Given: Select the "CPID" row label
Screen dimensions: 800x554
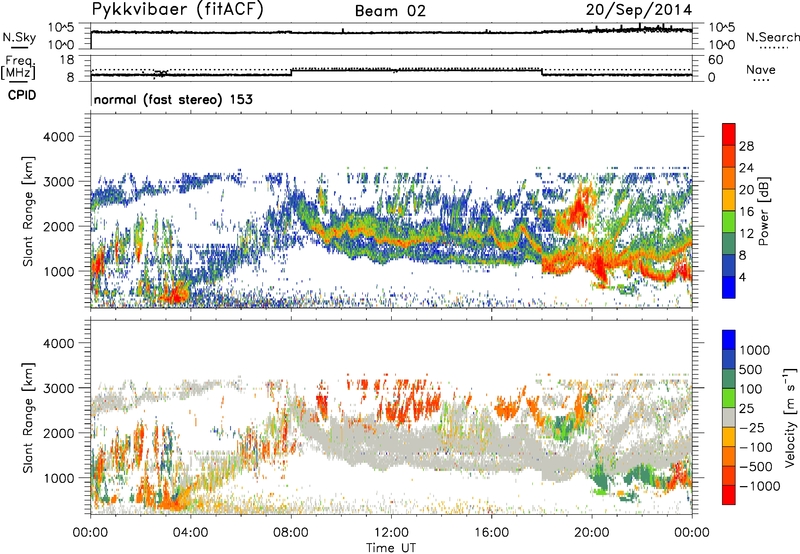Looking at the screenshot, I should click(x=22, y=95).
